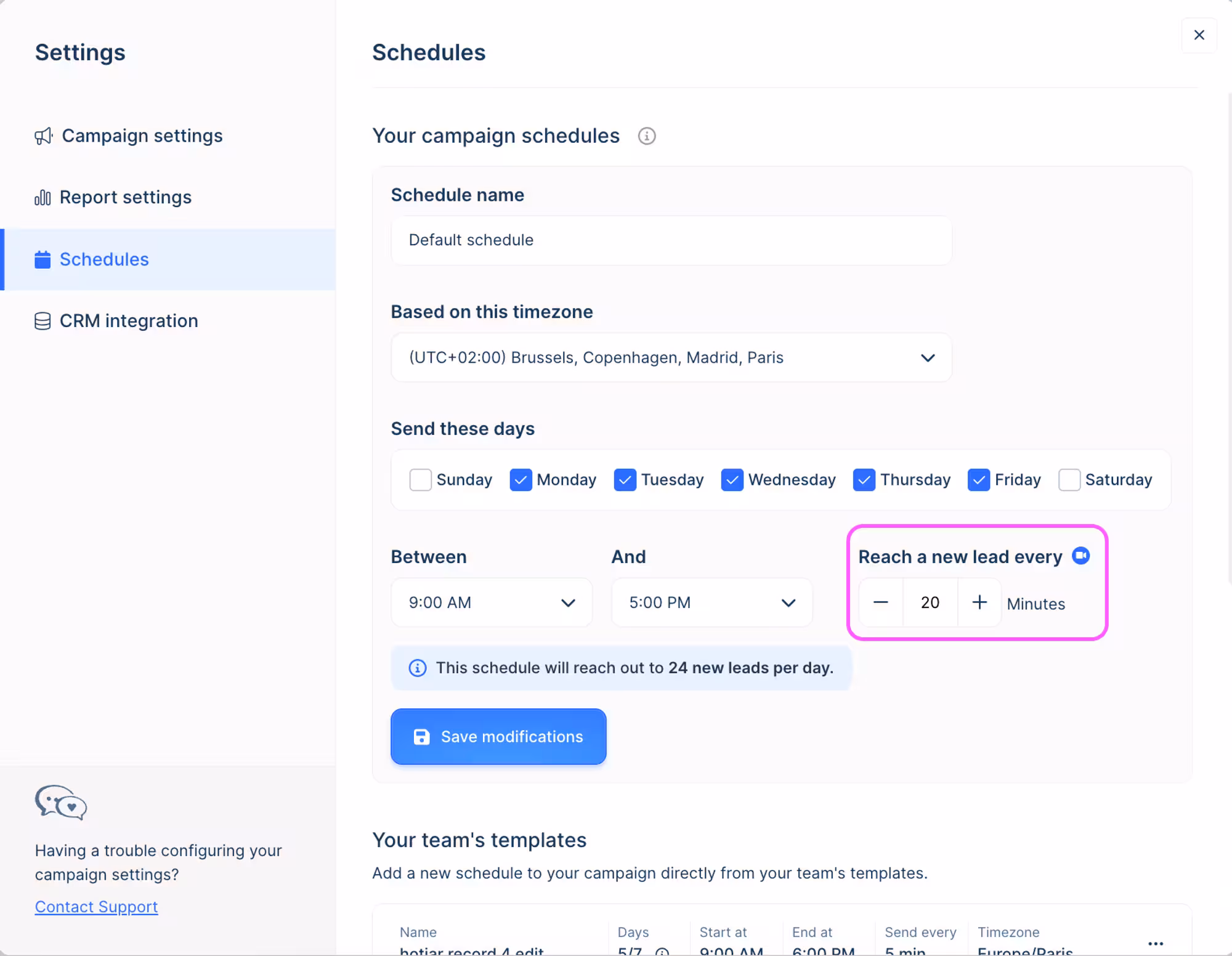Click the bar chart Report settings icon

(x=43, y=198)
